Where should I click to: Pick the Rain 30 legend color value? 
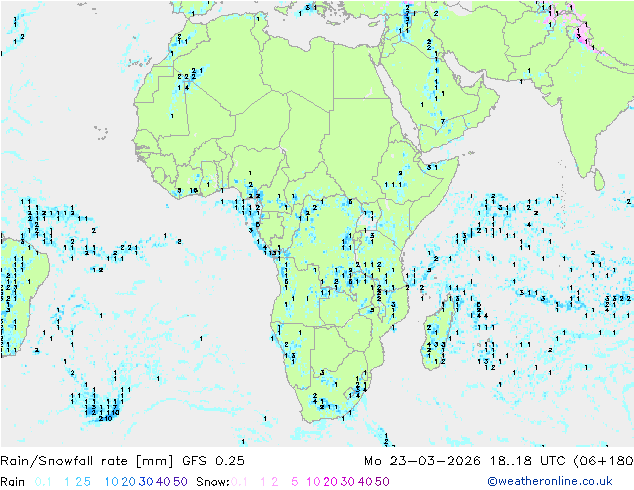(146, 482)
